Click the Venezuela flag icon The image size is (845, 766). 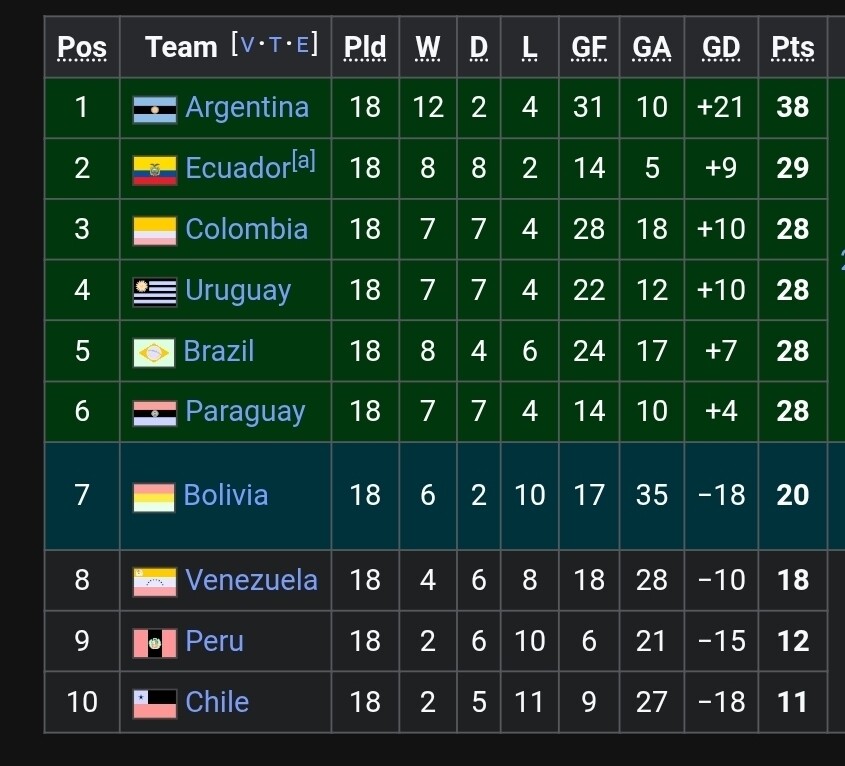pyautogui.click(x=155, y=581)
